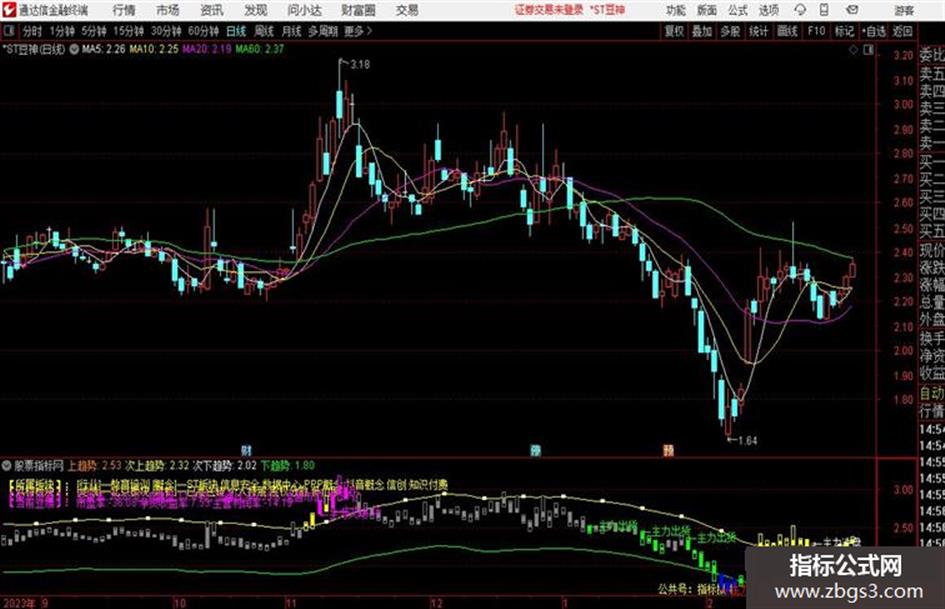945x609 pixels.
Task: Click the 叠加 overlay button
Action: tap(702, 31)
